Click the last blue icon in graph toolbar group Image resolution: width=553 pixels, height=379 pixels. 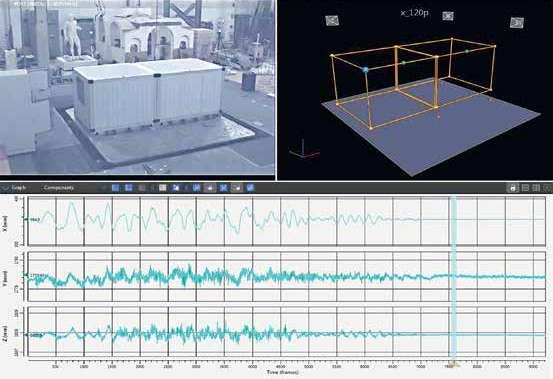coord(250,188)
